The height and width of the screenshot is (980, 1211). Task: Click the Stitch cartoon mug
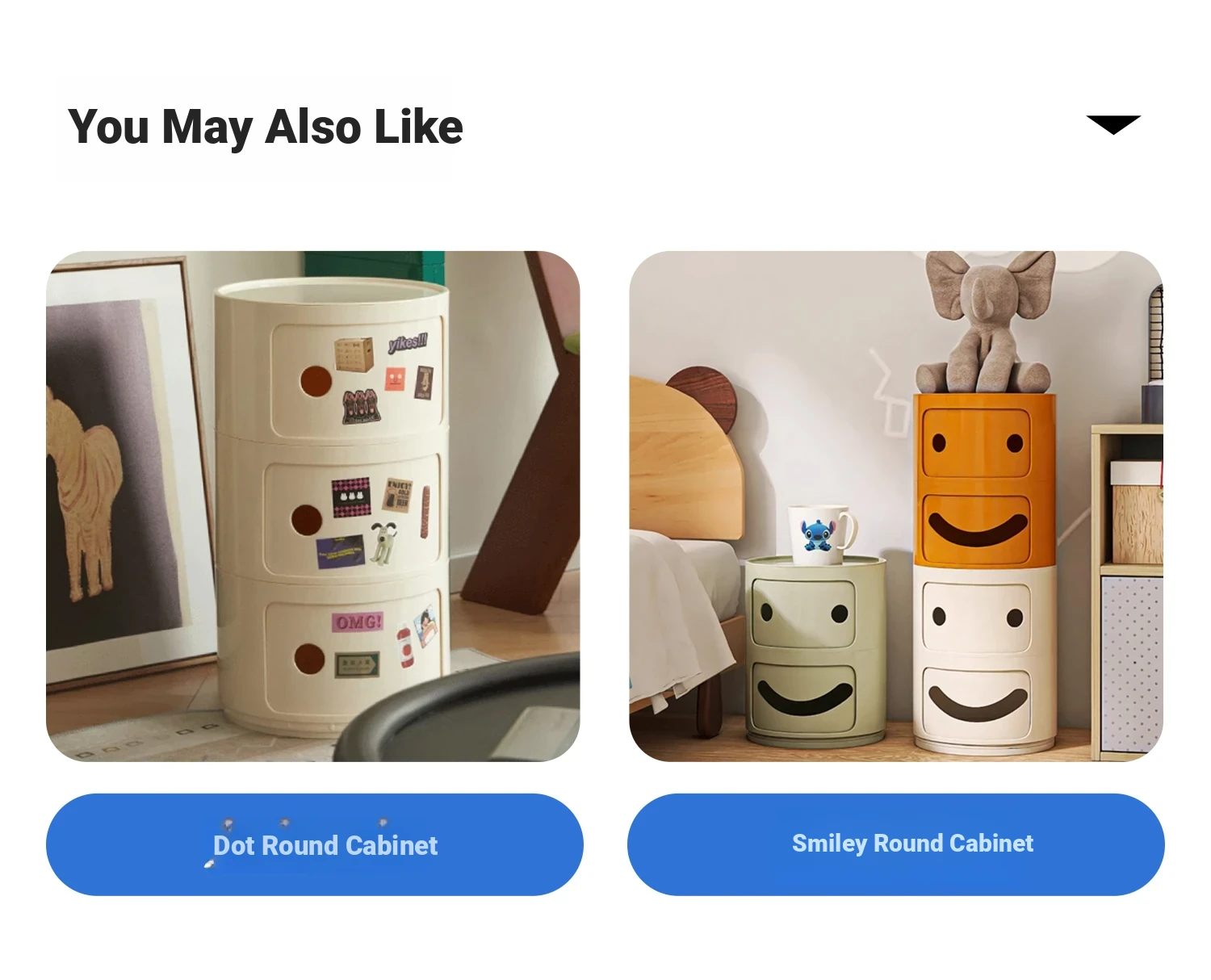click(x=822, y=533)
